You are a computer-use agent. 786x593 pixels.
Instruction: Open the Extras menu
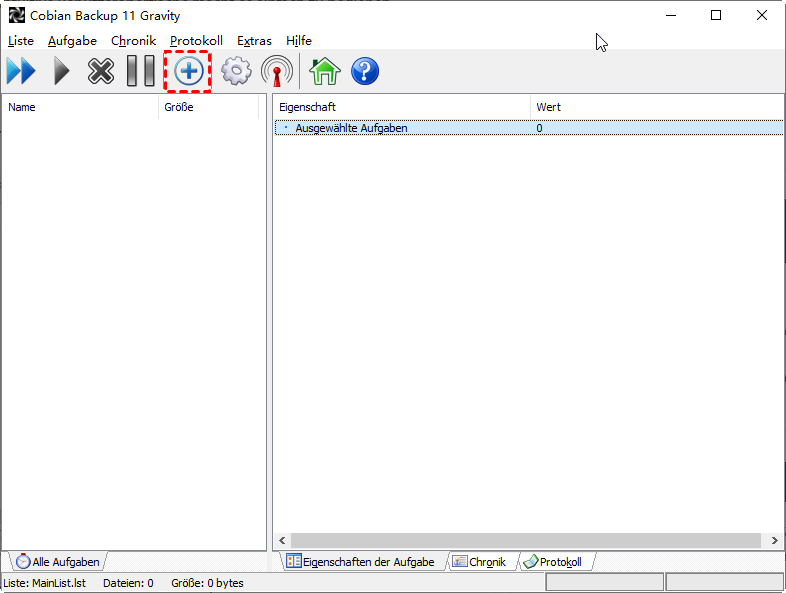[x=254, y=41]
